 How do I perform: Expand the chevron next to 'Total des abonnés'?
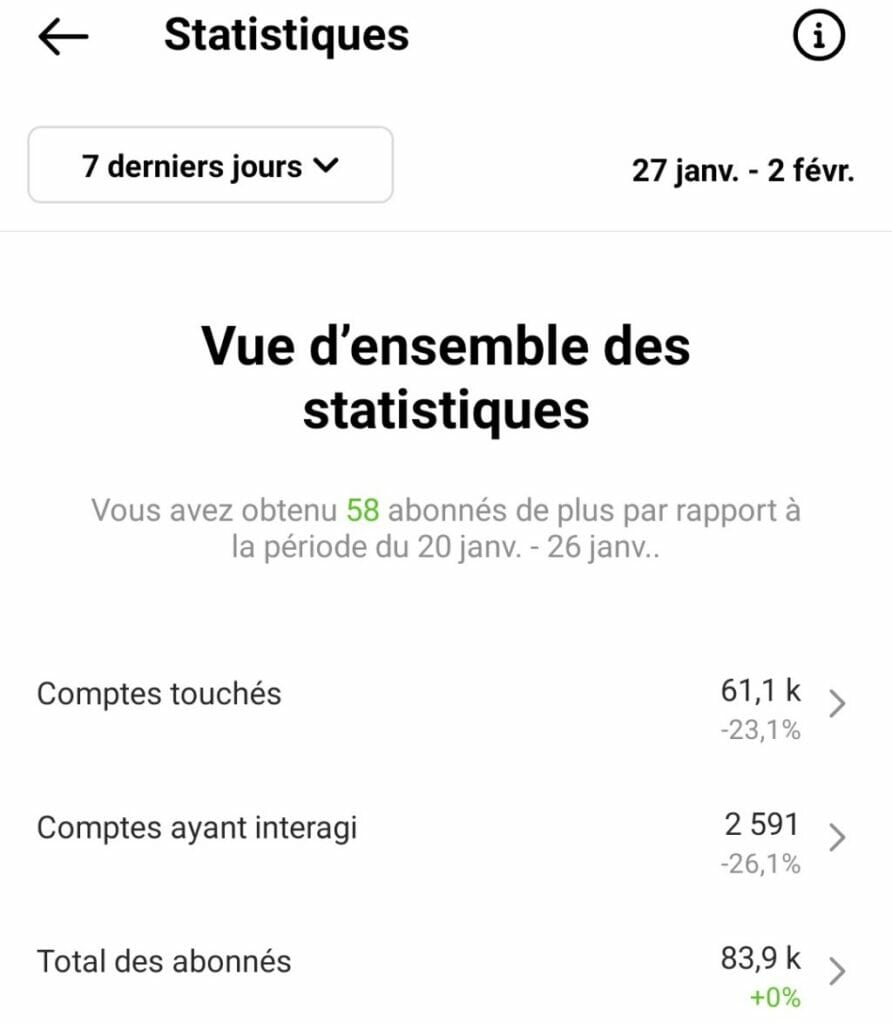(838, 971)
